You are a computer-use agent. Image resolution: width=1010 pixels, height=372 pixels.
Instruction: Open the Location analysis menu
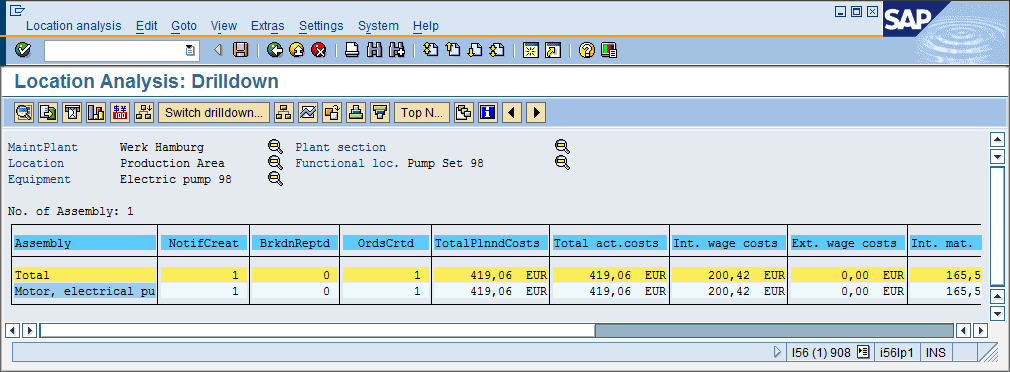tap(73, 26)
